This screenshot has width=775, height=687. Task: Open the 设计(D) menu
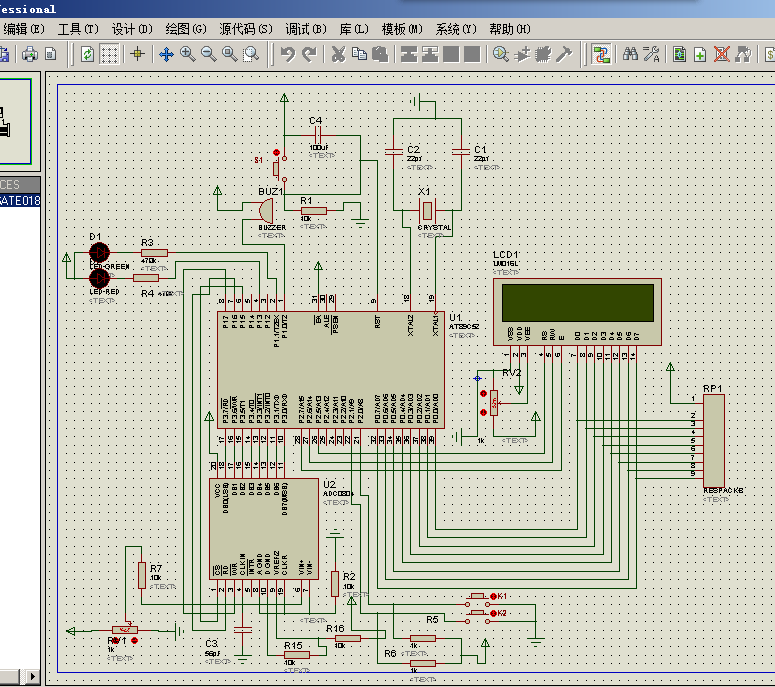(131, 29)
